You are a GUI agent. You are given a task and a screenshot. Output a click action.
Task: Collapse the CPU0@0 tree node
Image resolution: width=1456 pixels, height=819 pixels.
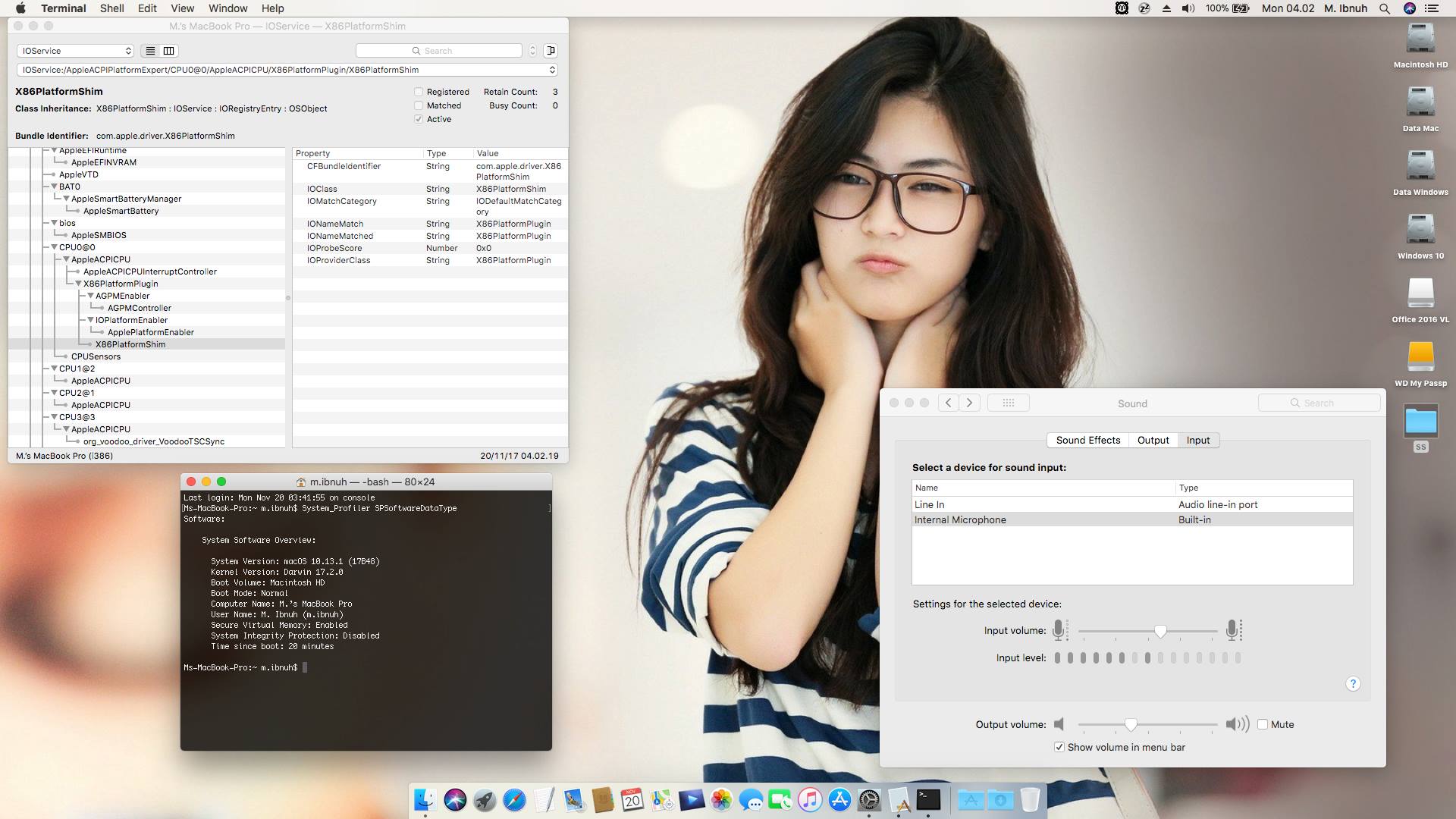pos(54,247)
